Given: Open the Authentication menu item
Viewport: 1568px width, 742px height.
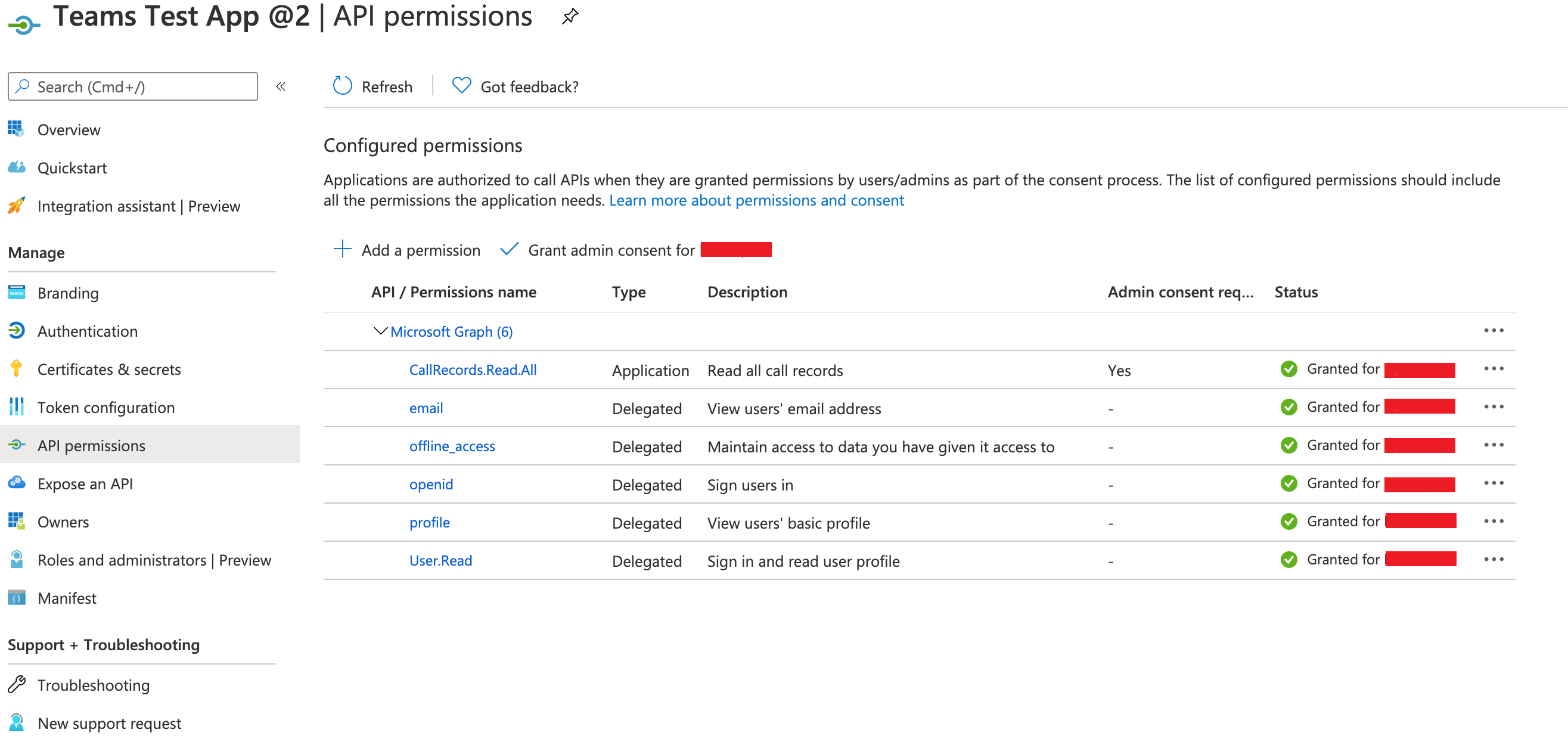Looking at the screenshot, I should pos(87,331).
